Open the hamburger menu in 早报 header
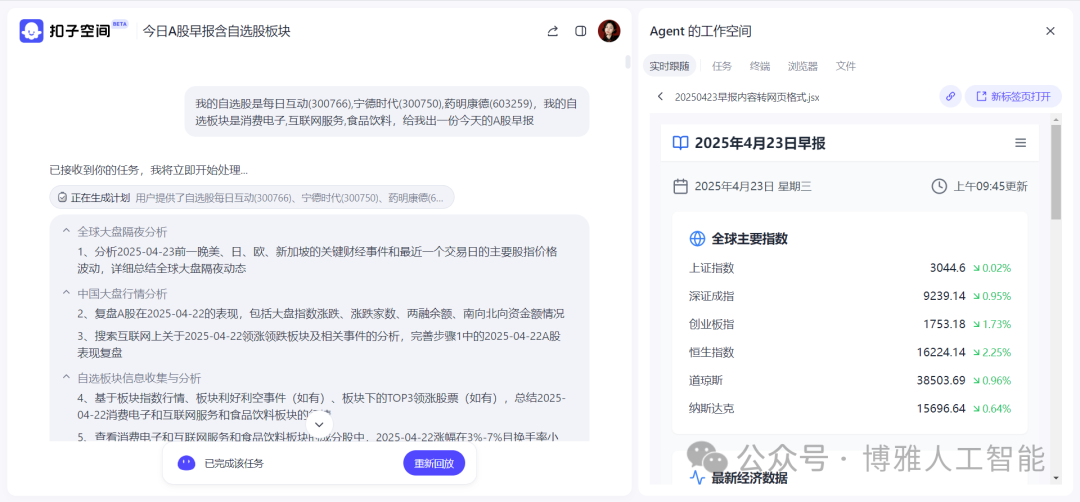The width and height of the screenshot is (1080, 502). [x=1021, y=143]
